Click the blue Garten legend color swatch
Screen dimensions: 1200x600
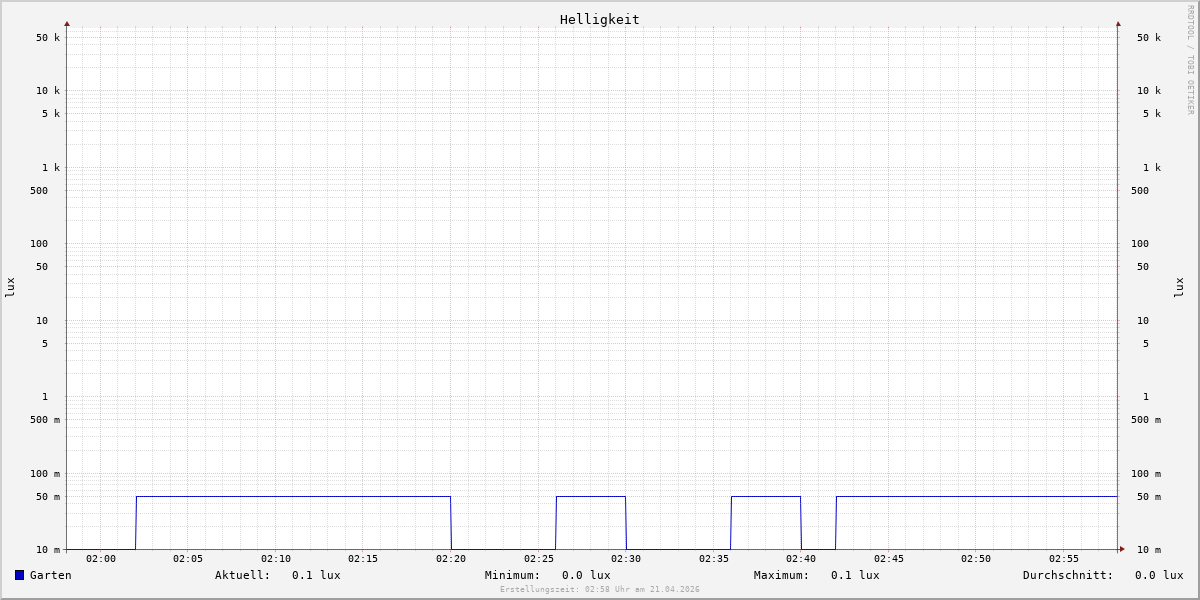[19, 575]
